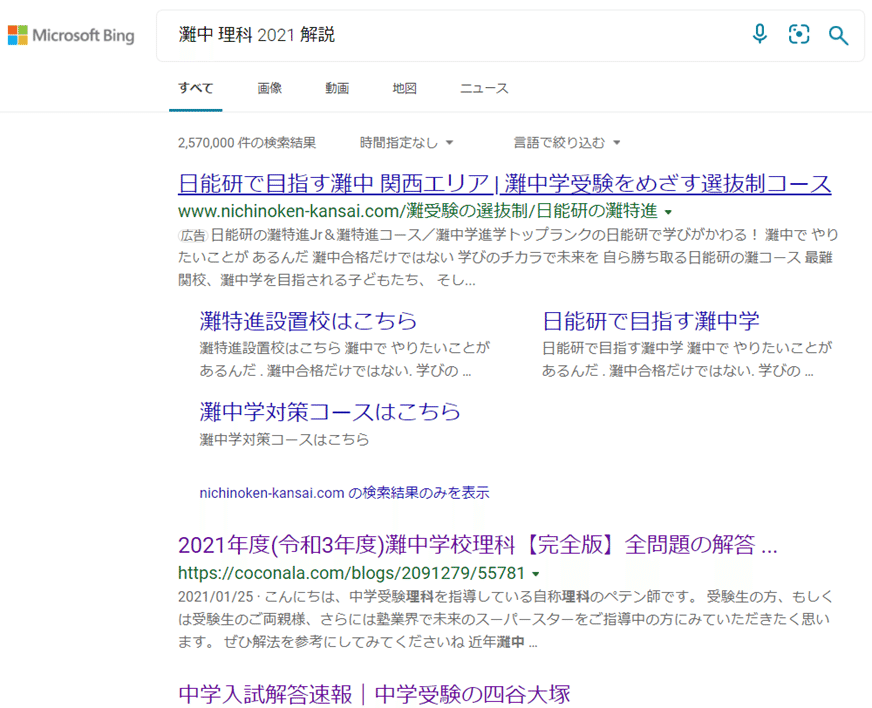
Task: Open the 日能研で目指す灘中学 sitelink
Action: click(x=651, y=321)
